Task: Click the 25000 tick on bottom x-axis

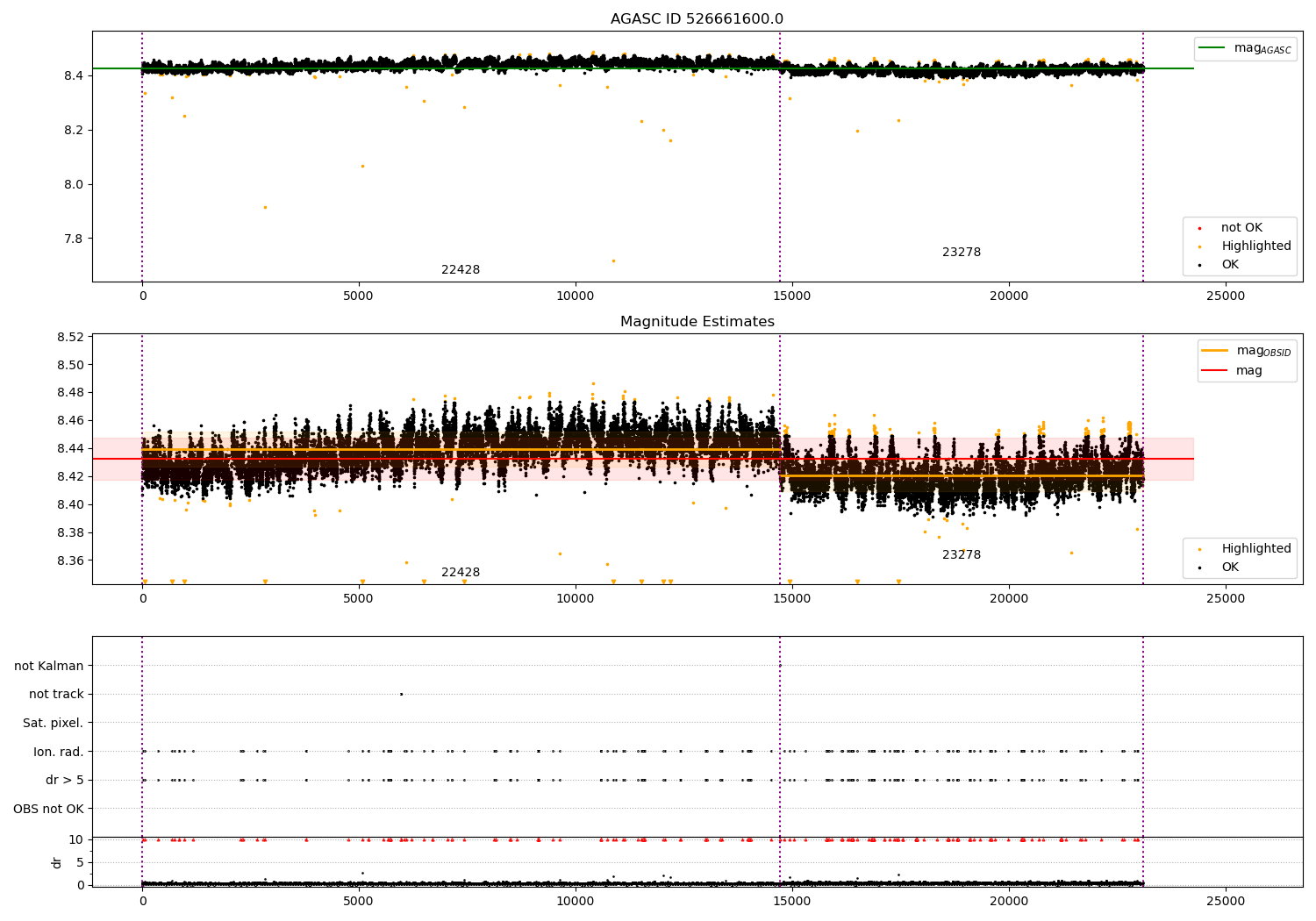Action: (x=1226, y=901)
